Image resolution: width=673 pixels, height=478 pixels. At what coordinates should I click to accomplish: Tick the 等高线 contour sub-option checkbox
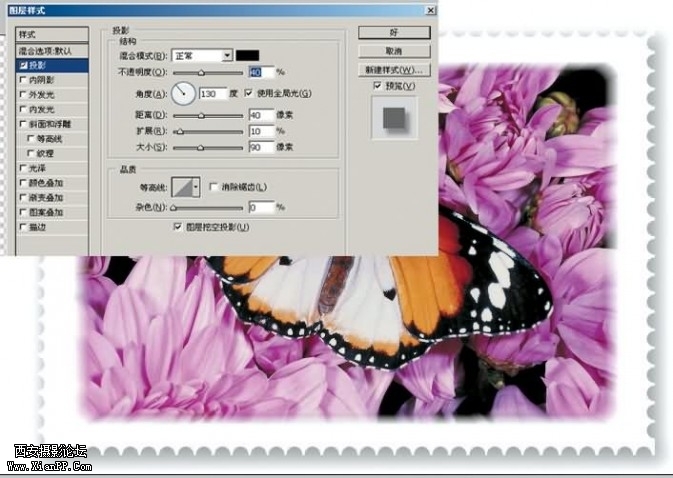pos(30,139)
